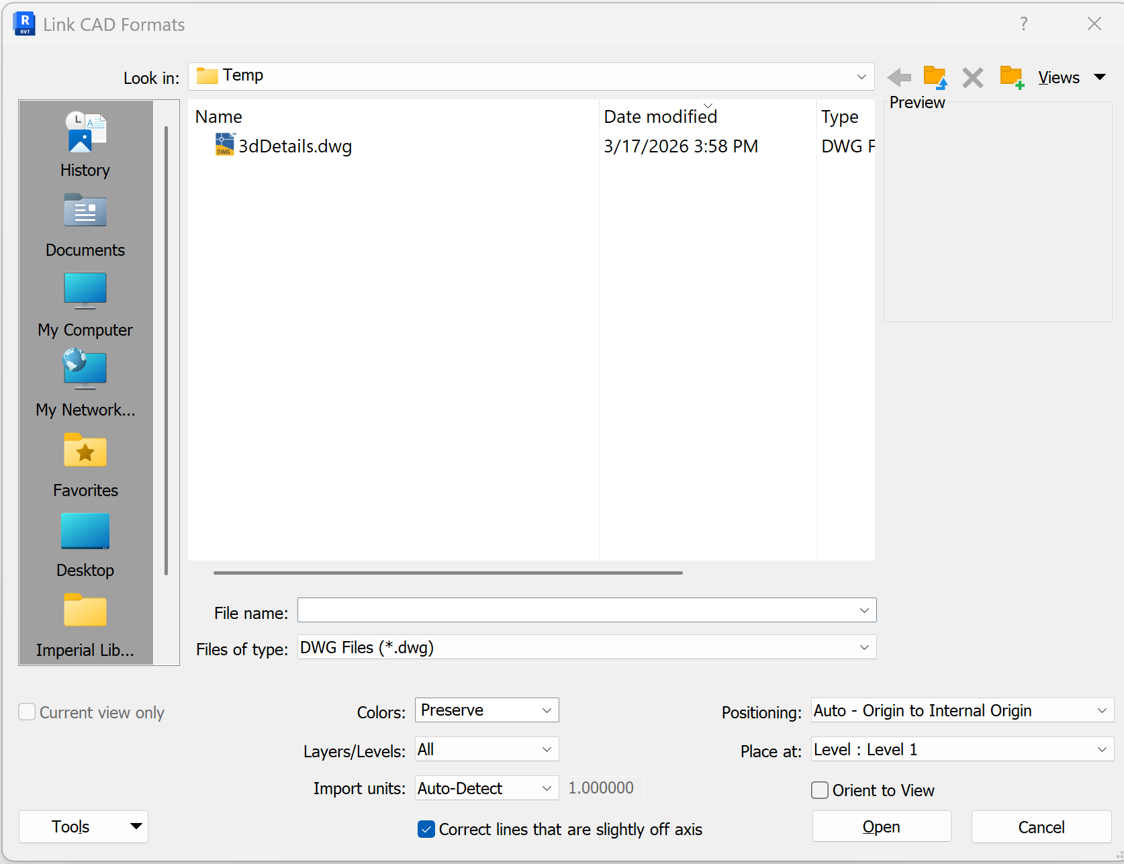1124x864 pixels.
Task: Check the Orient to View option
Action: point(819,790)
